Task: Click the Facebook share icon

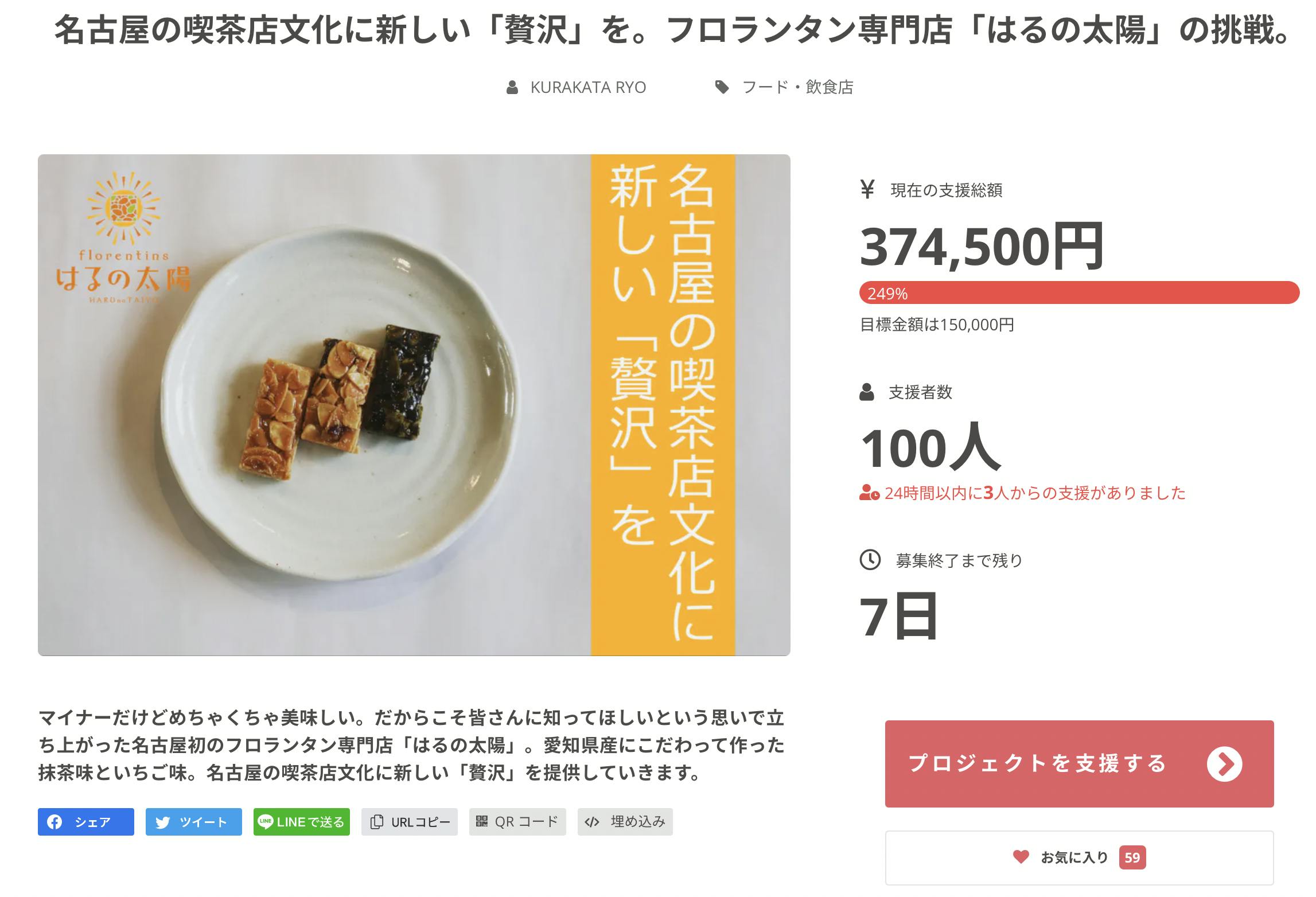Action: coord(54,822)
